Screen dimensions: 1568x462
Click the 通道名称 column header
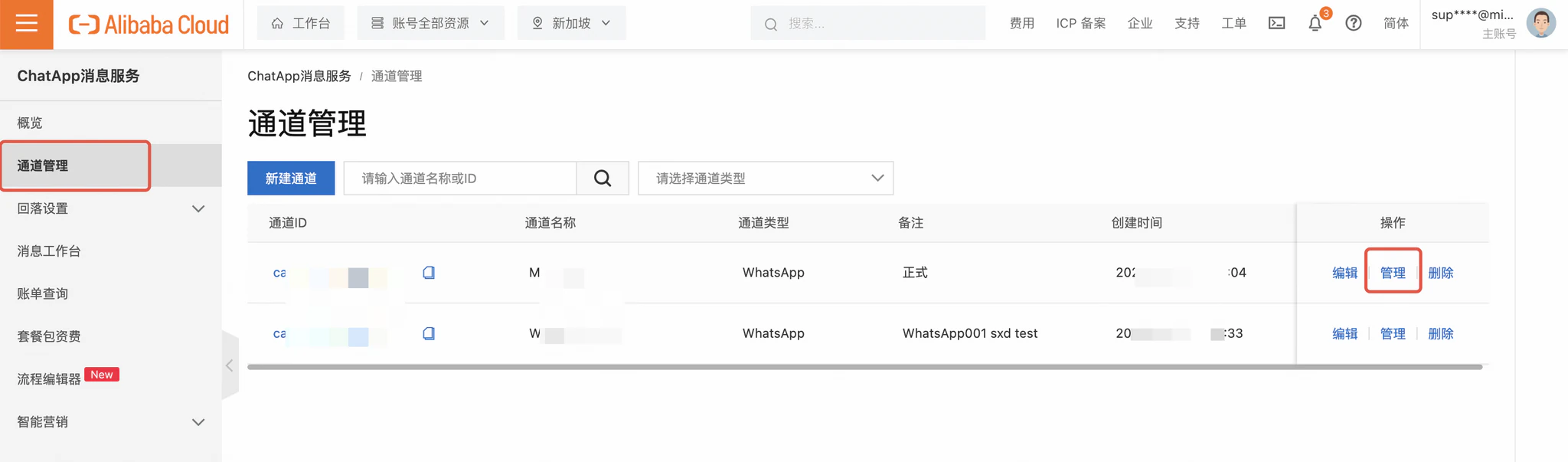coord(550,223)
